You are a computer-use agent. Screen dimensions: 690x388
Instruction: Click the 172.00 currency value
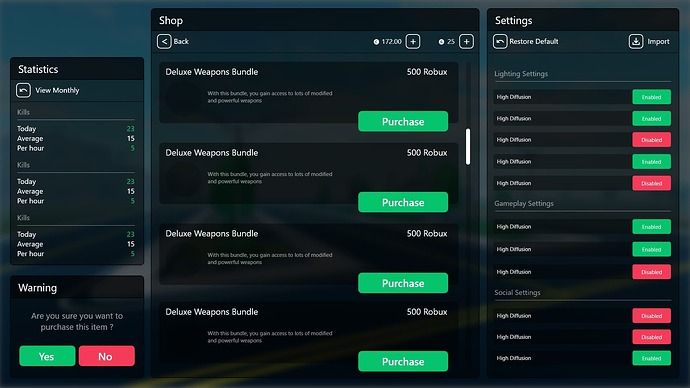[392, 41]
